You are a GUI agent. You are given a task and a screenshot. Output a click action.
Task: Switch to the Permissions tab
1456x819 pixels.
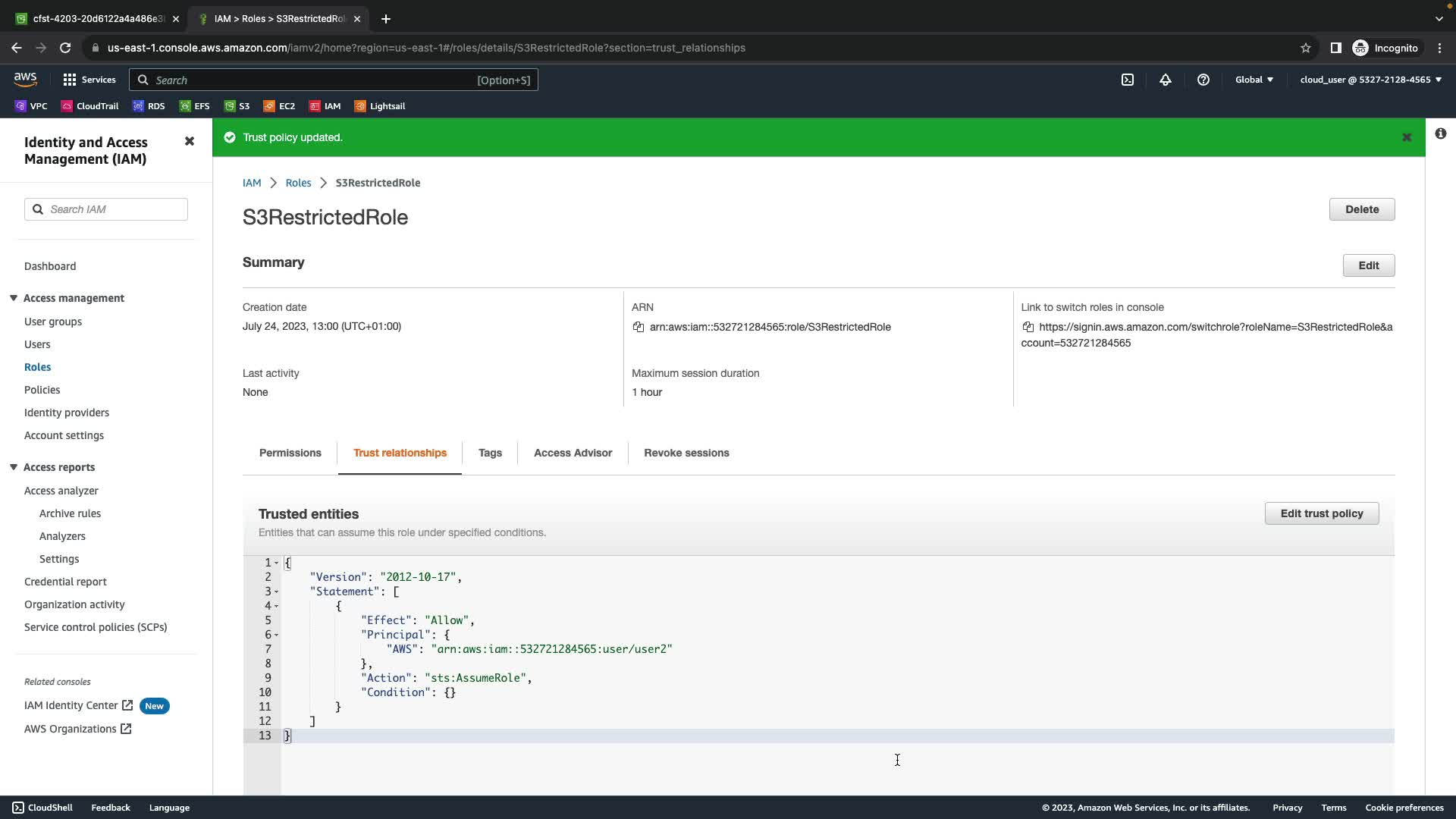[x=290, y=453]
